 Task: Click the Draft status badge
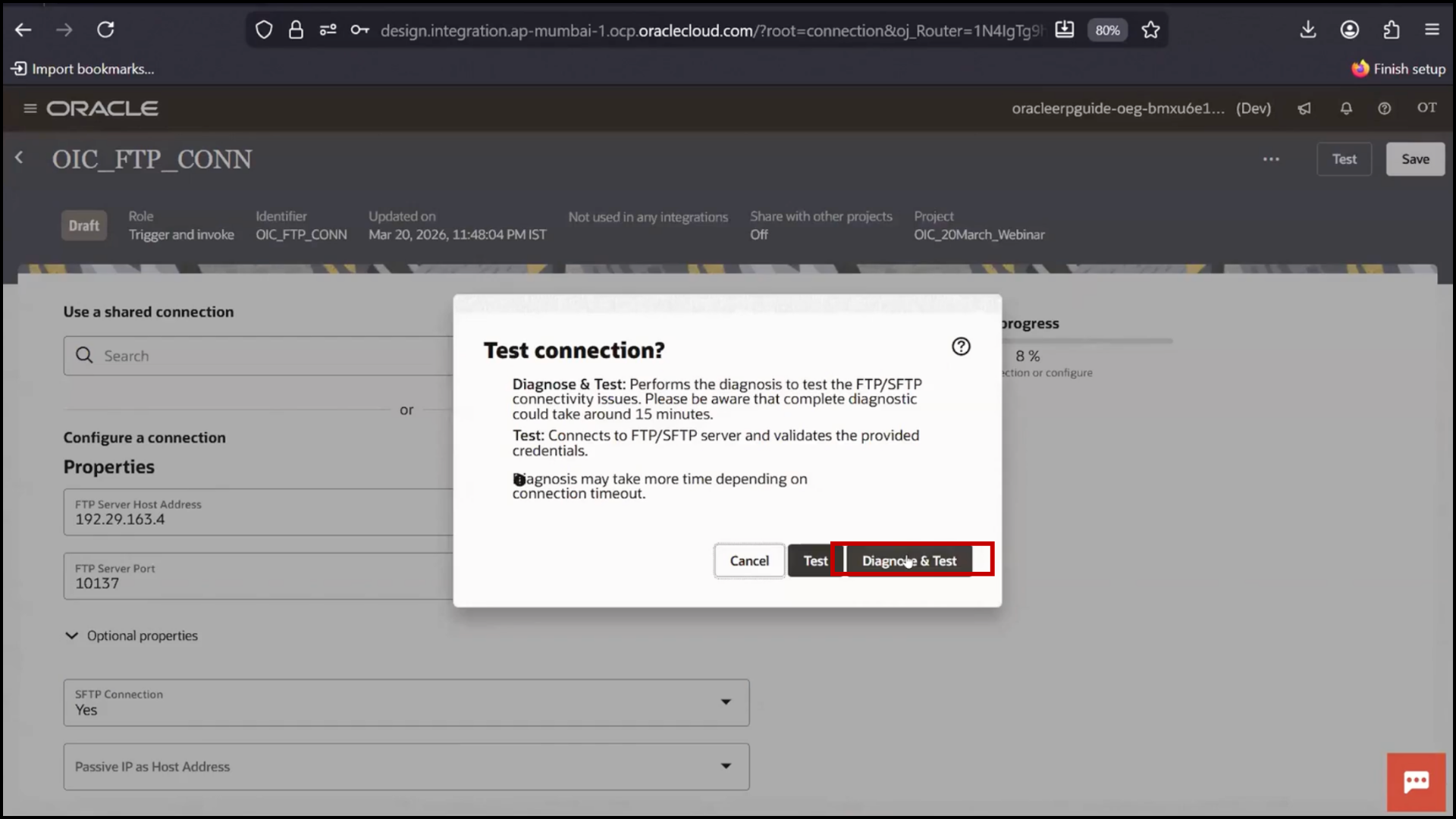(83, 226)
